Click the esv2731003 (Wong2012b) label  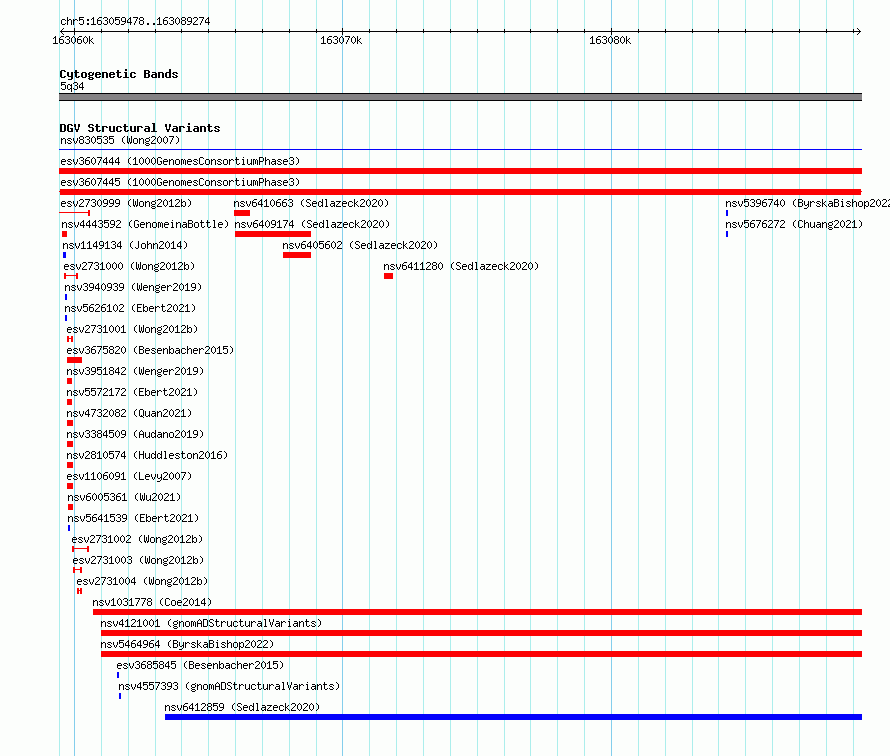pyautogui.click(x=138, y=560)
